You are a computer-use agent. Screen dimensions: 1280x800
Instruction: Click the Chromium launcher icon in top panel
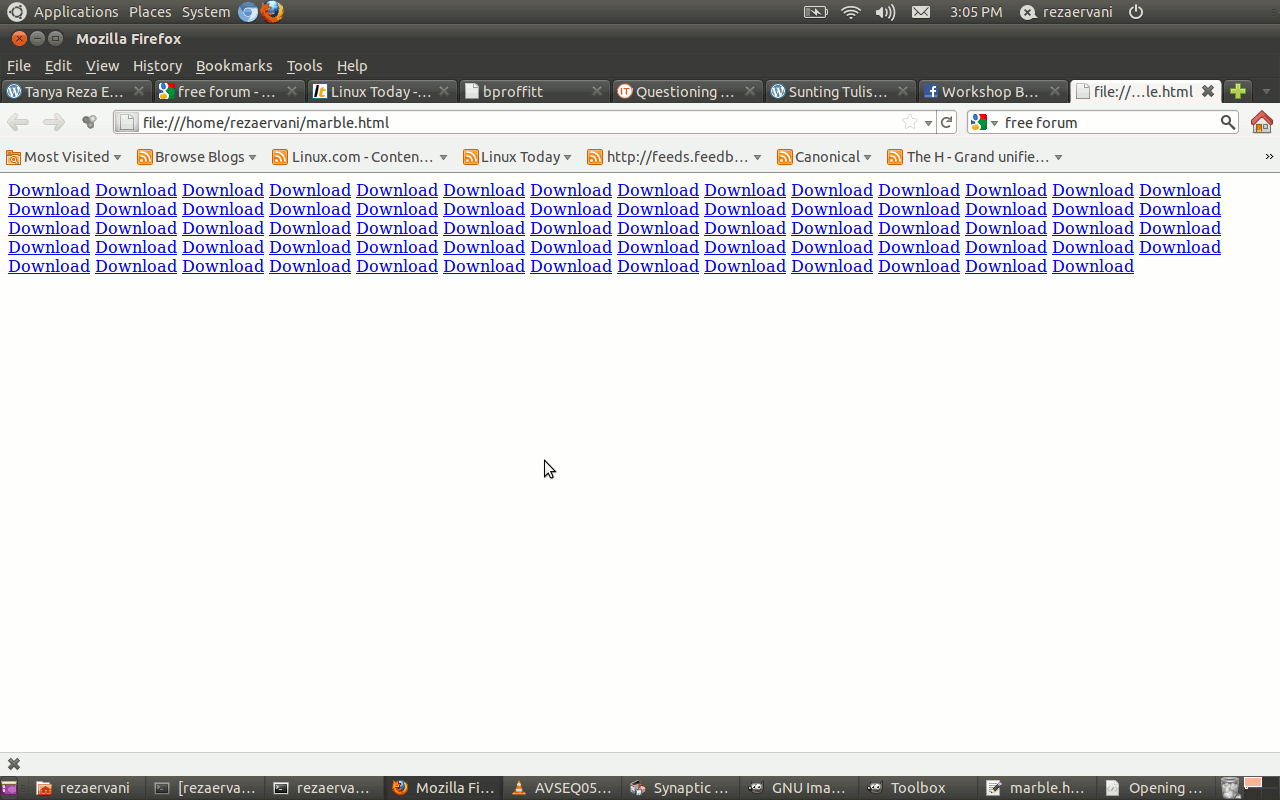pyautogui.click(x=248, y=12)
